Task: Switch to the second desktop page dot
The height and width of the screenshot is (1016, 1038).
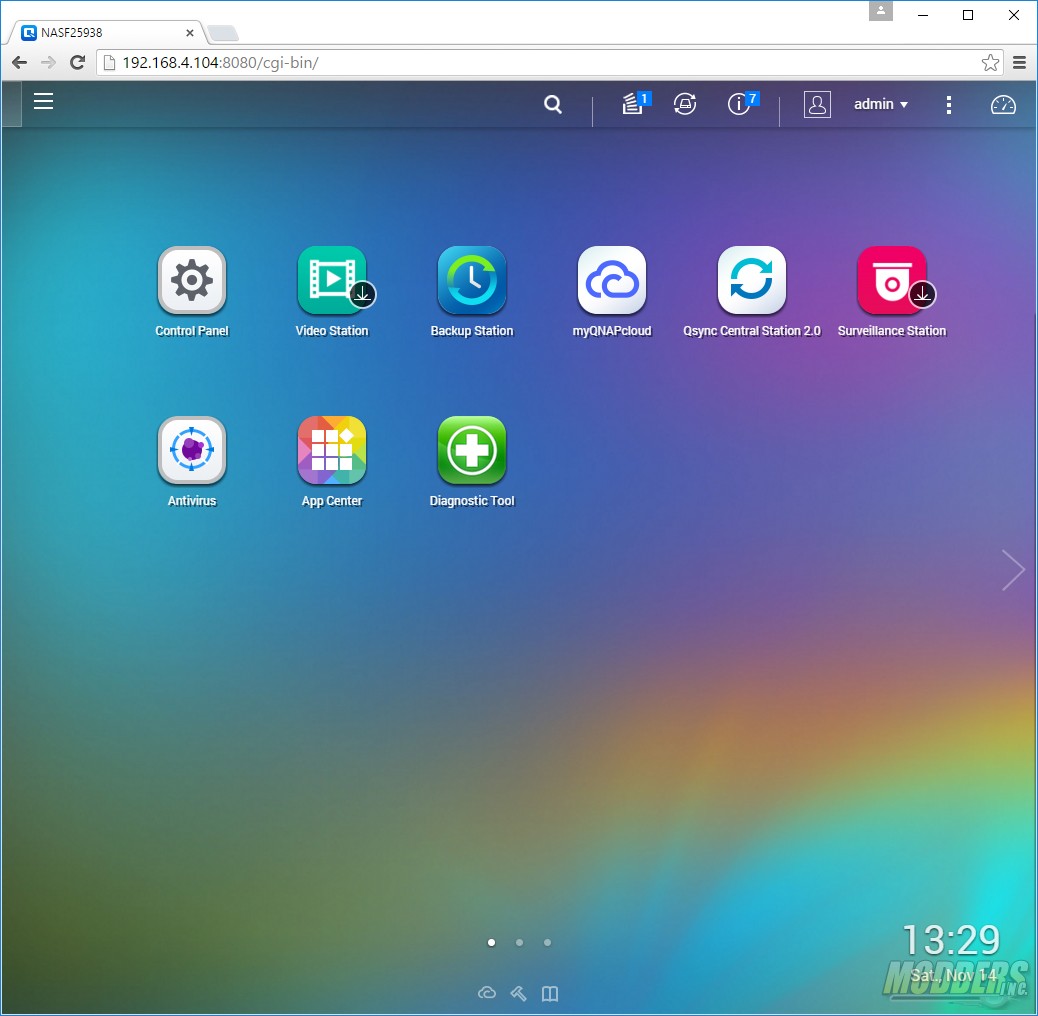Action: pyautogui.click(x=519, y=942)
